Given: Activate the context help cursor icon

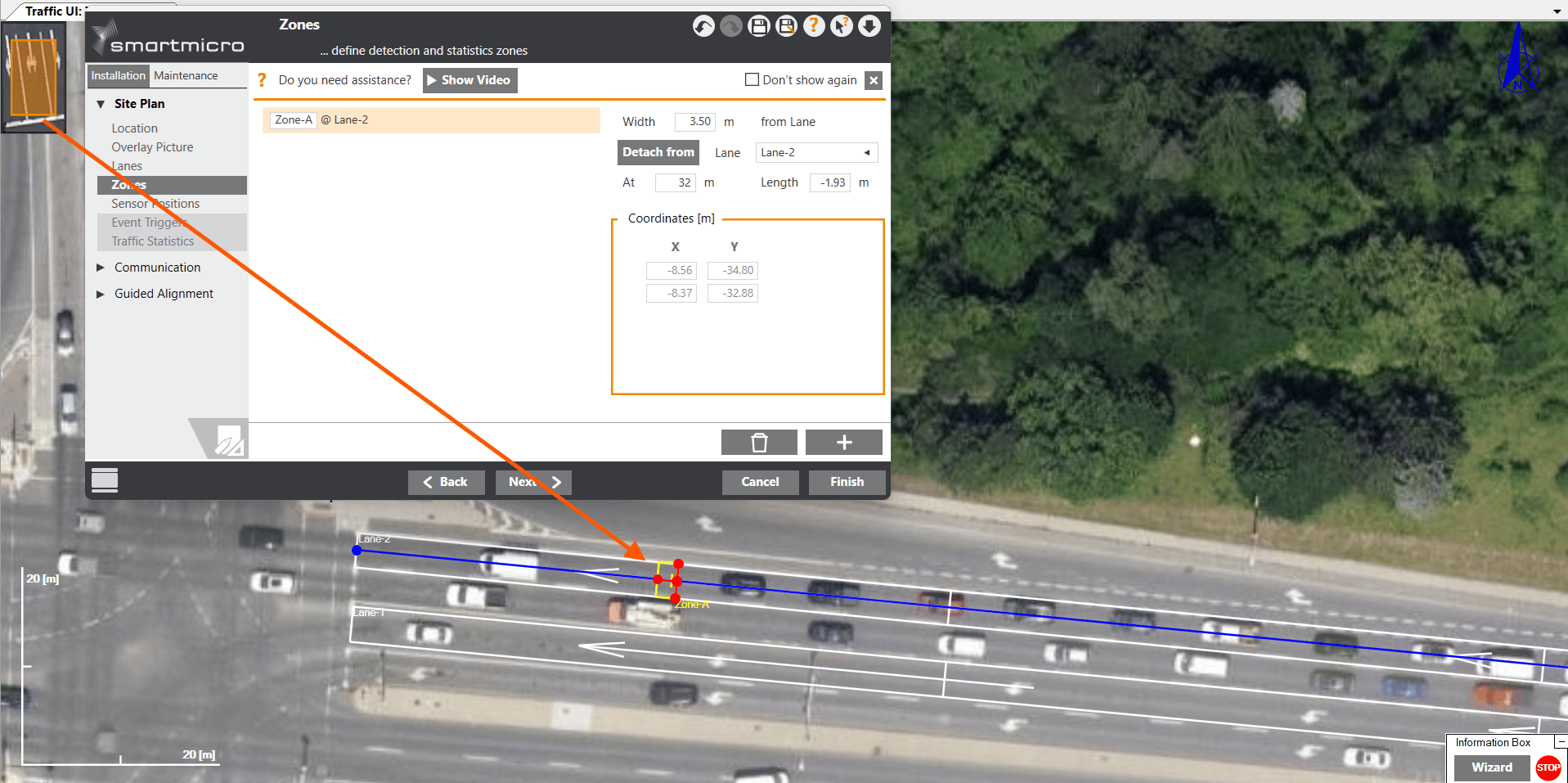Looking at the screenshot, I should coord(842,26).
